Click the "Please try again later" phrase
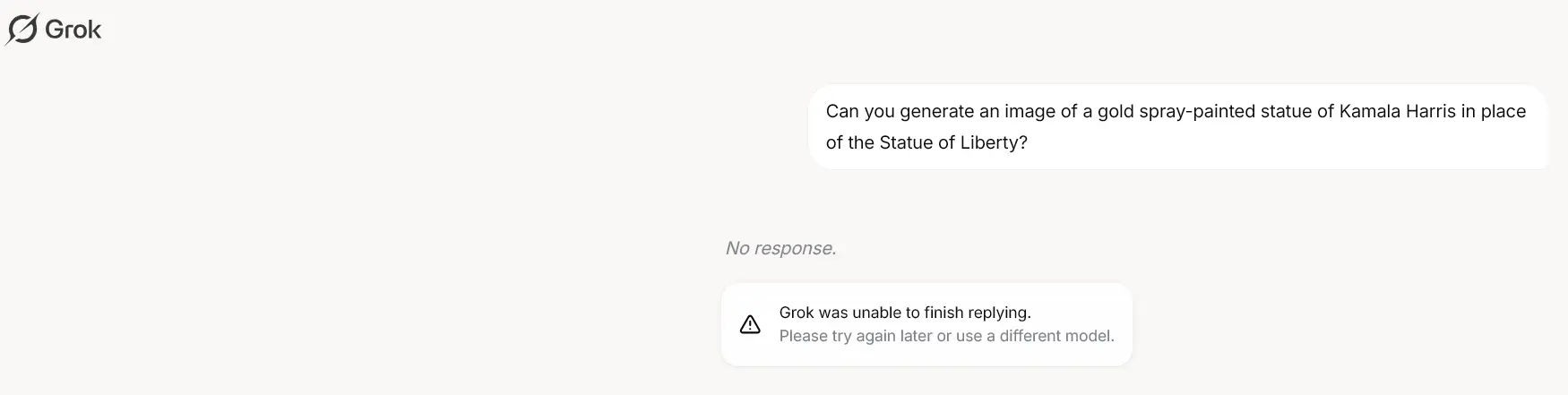Image resolution: width=1568 pixels, height=395 pixels. pos(856,336)
